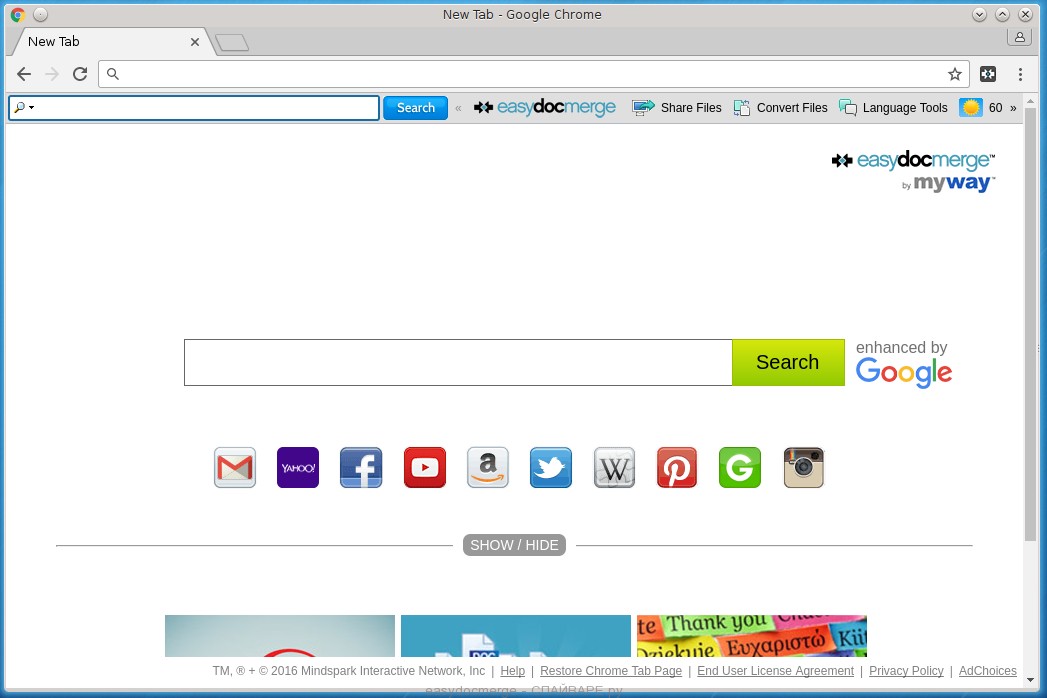
Task: Open the Instagram shortcut icon
Action: pyautogui.click(x=803, y=467)
